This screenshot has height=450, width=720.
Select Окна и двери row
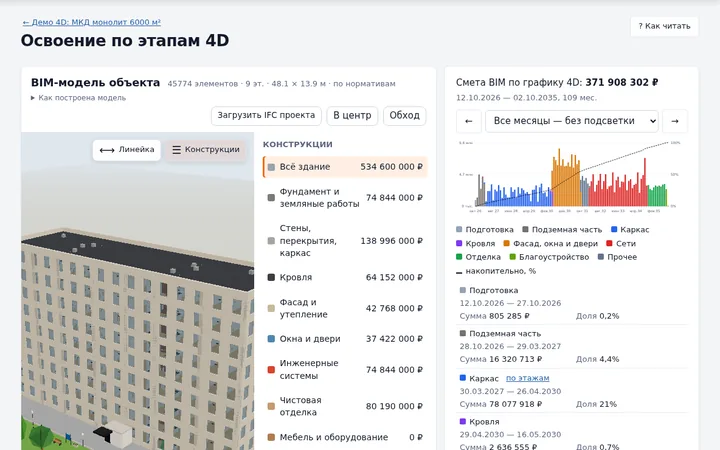tap(345, 339)
